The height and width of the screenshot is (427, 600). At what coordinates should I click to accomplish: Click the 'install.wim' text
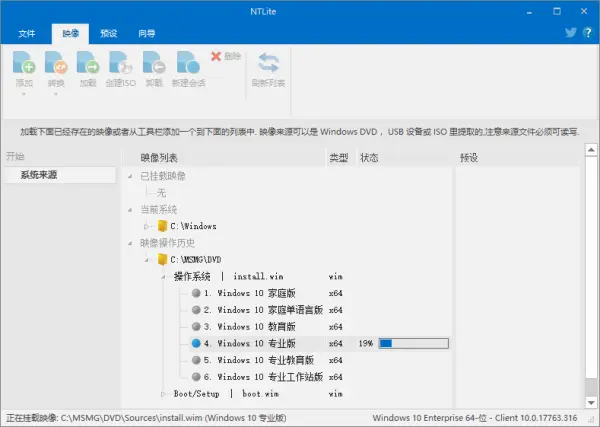[x=258, y=276]
